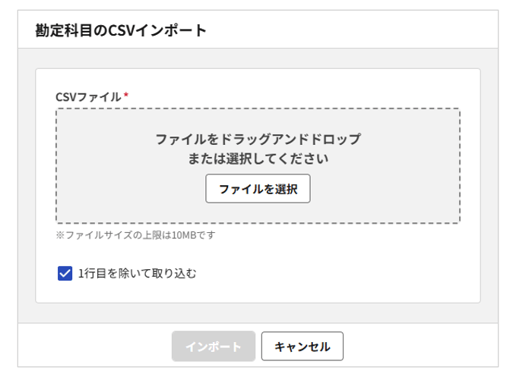Select the ※ mark before the size note

pyautogui.click(x=60, y=235)
